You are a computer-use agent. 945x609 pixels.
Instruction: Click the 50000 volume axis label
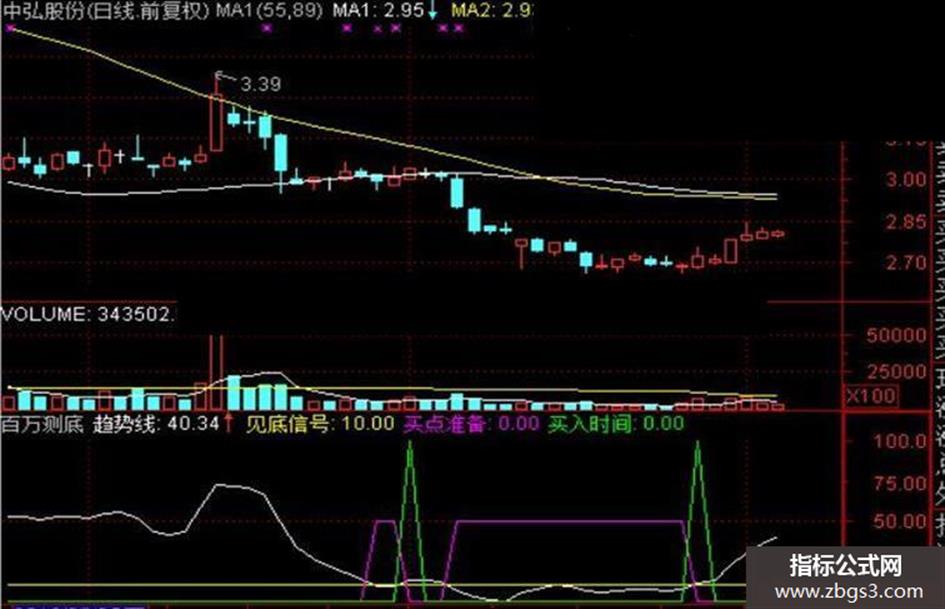[x=896, y=336]
